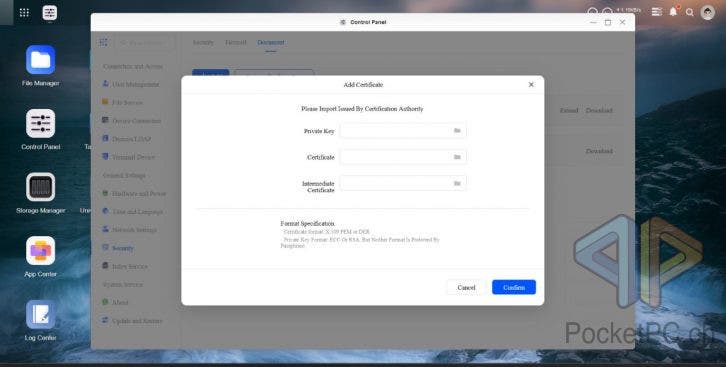This screenshot has height=367, width=726.
Task: Switch to the Security tab
Action: click(x=203, y=43)
